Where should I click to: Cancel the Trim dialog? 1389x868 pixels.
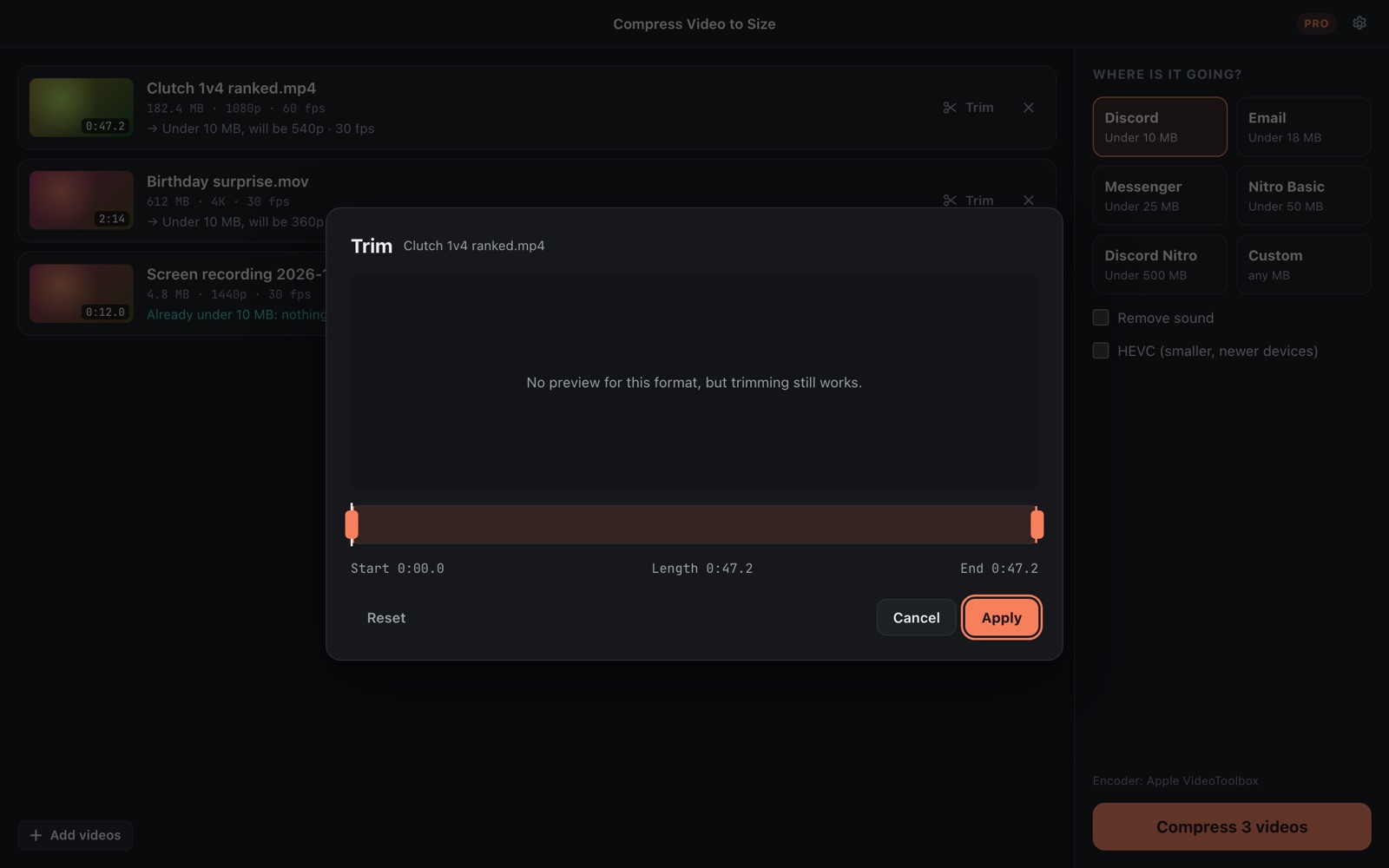(916, 618)
